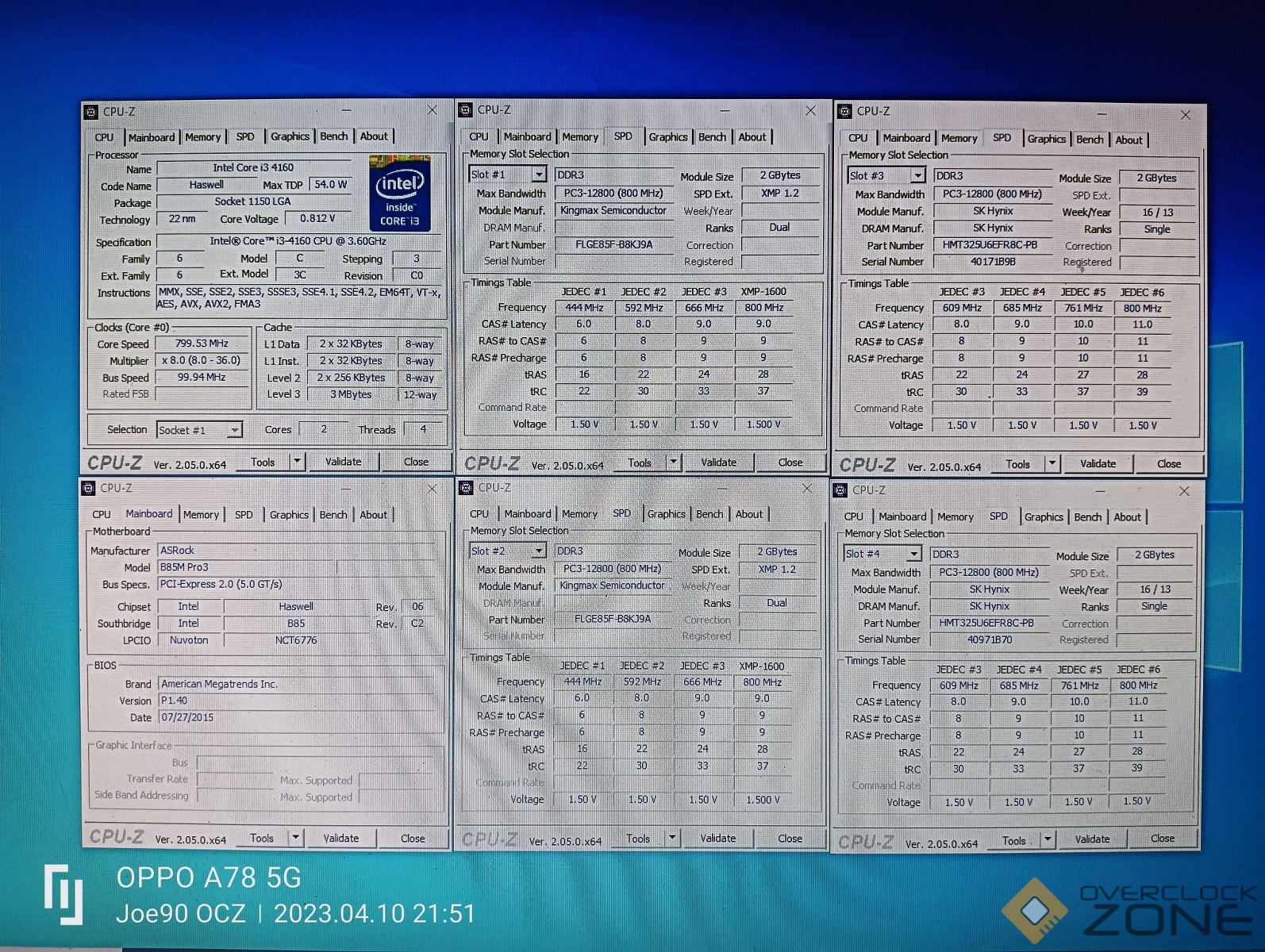Click the 54.0 W Max TDP value

[331, 185]
